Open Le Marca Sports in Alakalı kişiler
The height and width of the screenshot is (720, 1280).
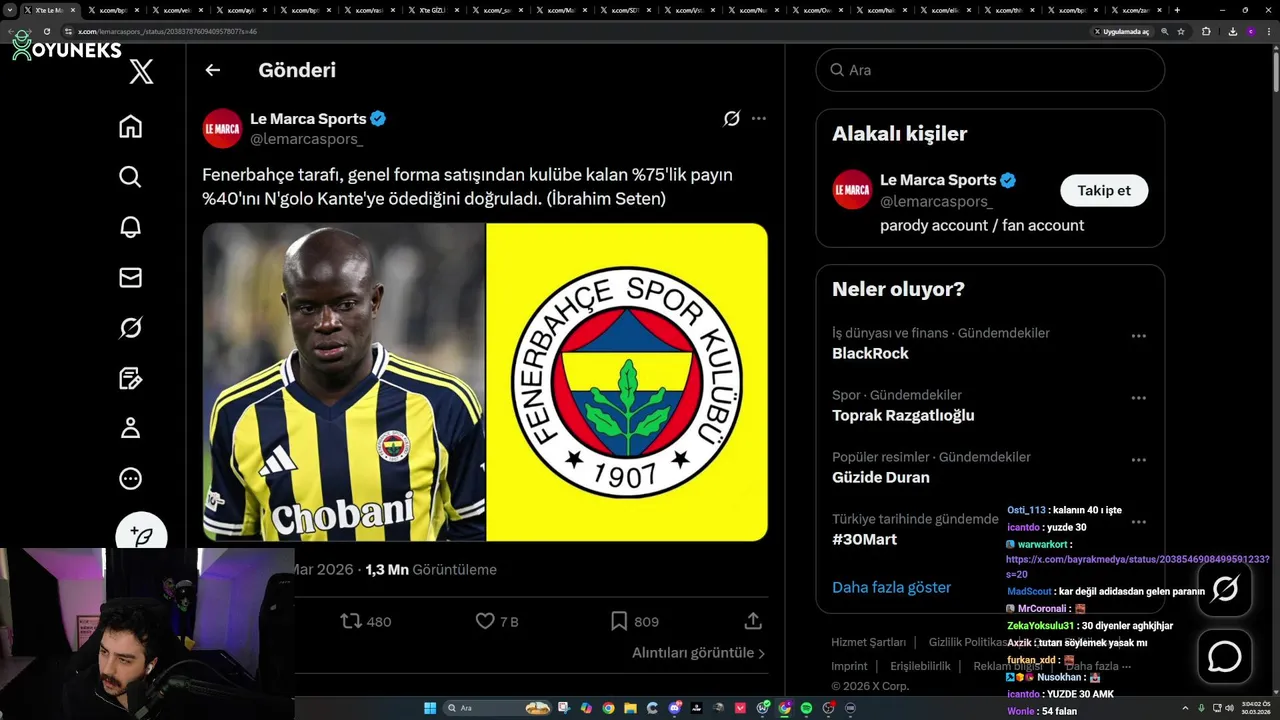[x=938, y=180]
